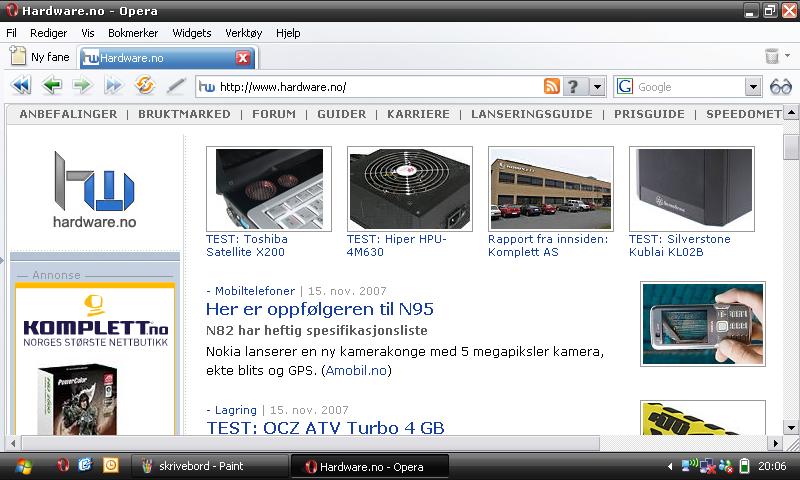Open LANSERINGSGUIDE in the site navigation
This screenshot has height=480, width=800.
click(x=532, y=114)
